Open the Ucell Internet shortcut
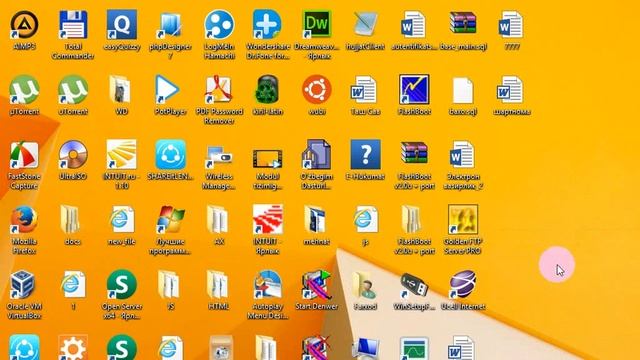The width and height of the screenshot is (640, 360). click(x=463, y=285)
